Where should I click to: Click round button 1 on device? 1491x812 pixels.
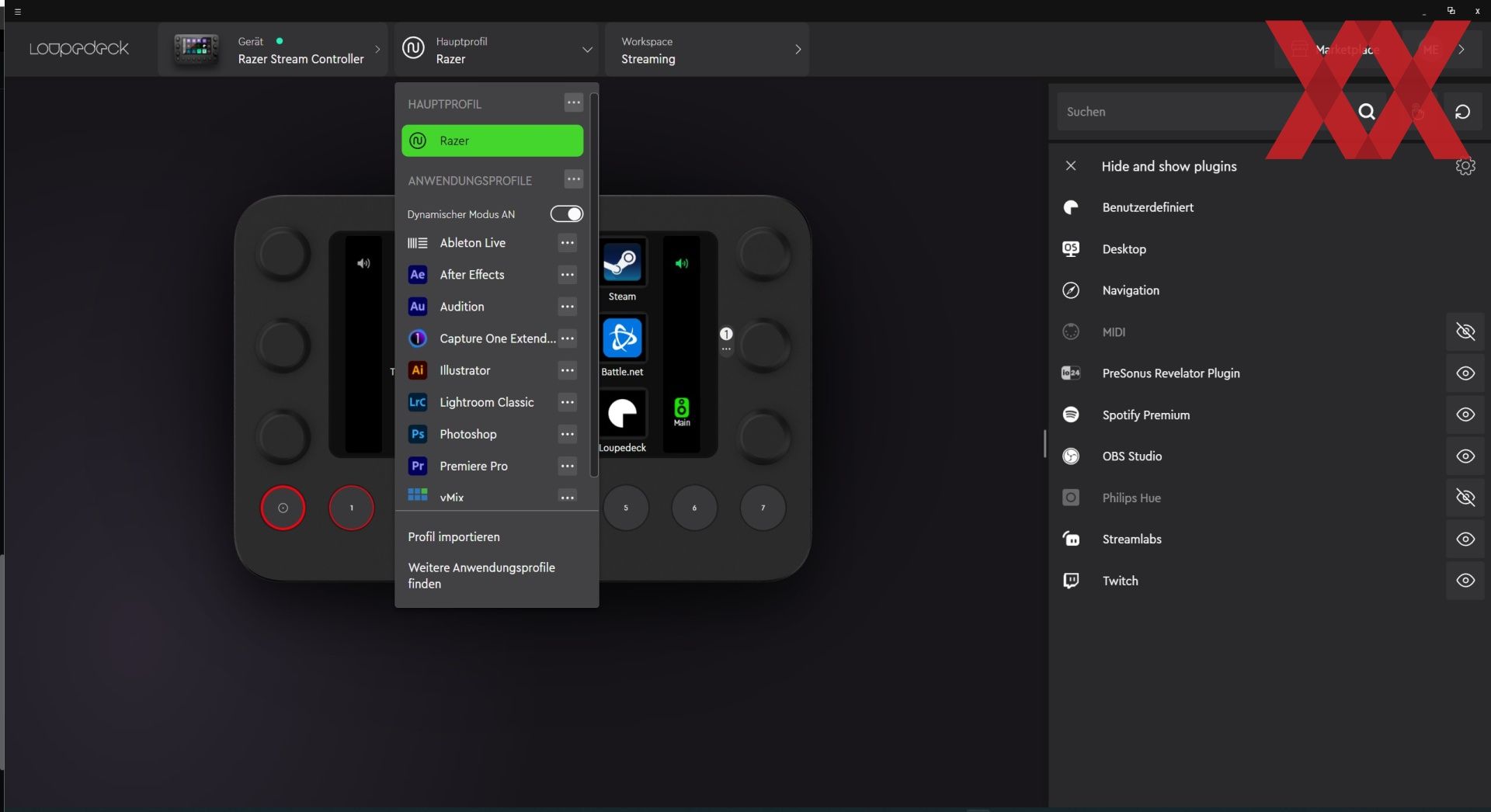(352, 508)
